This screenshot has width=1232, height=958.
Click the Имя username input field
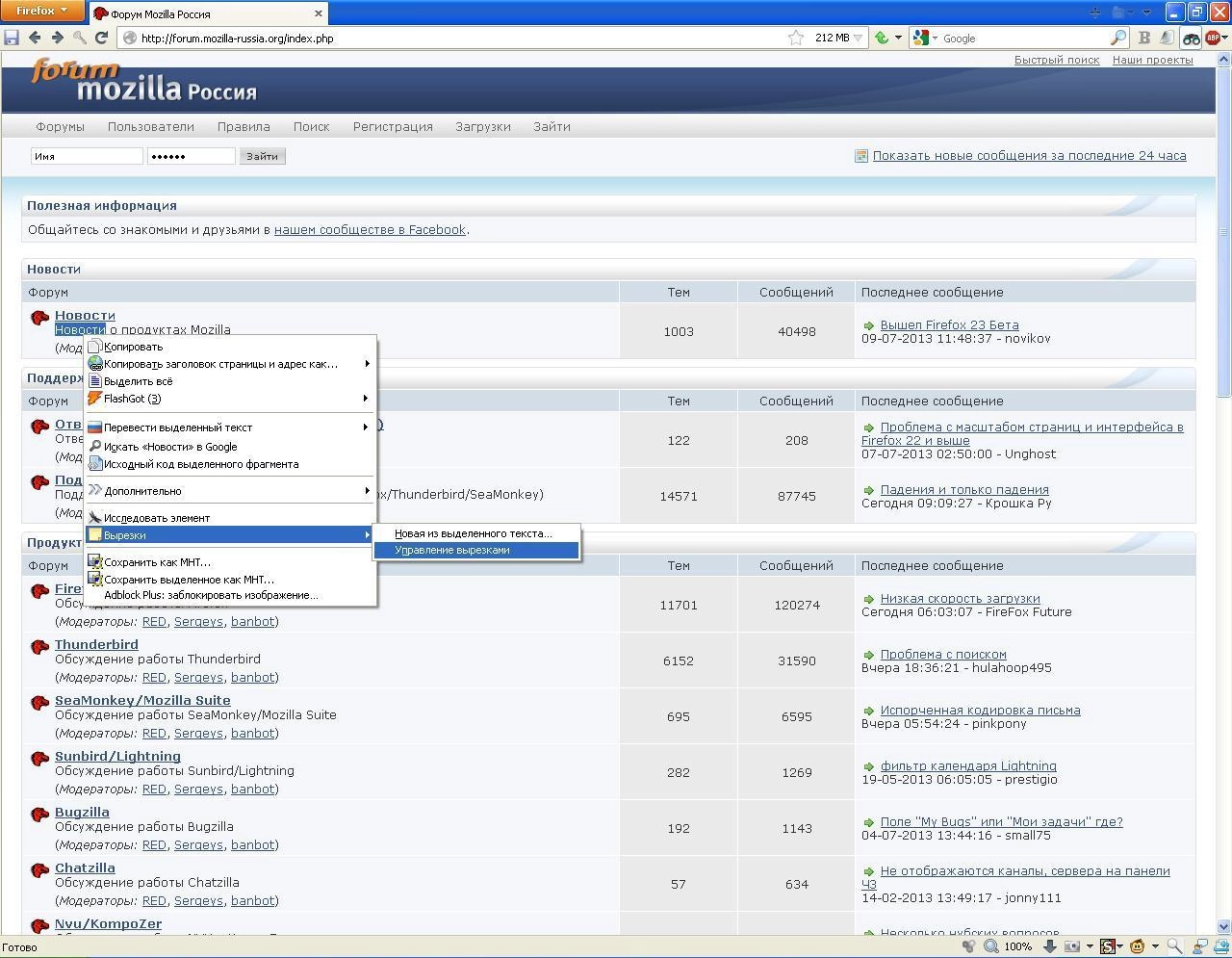coord(87,156)
